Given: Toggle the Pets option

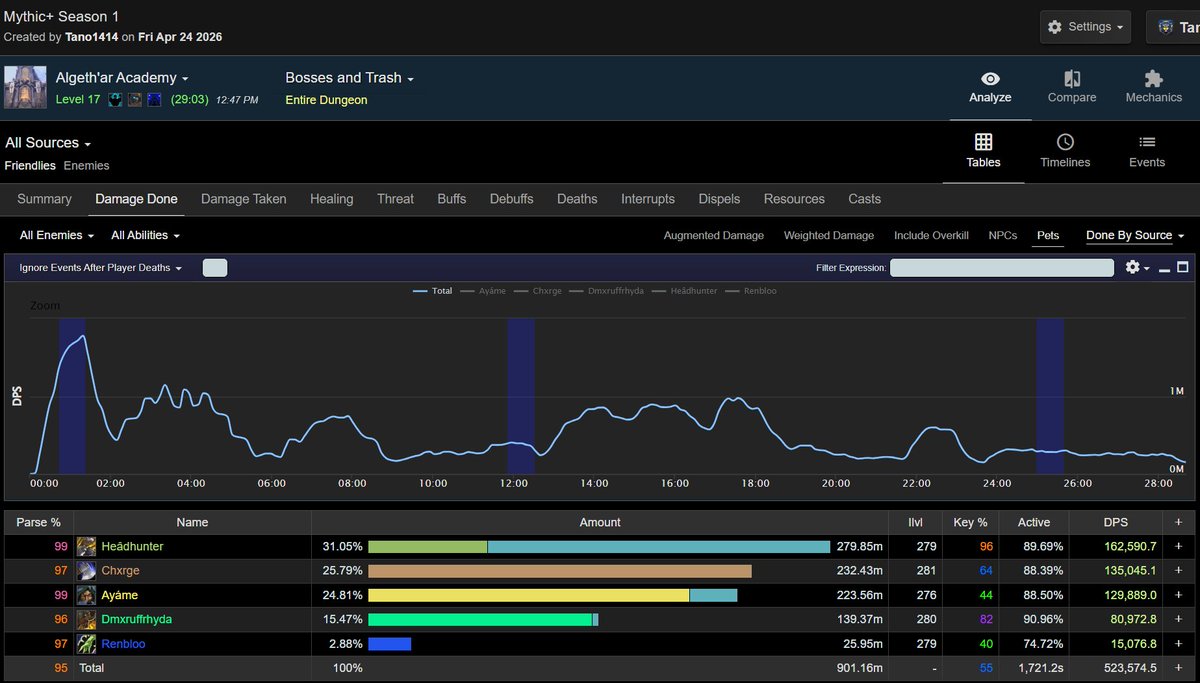Looking at the screenshot, I should click(1048, 236).
